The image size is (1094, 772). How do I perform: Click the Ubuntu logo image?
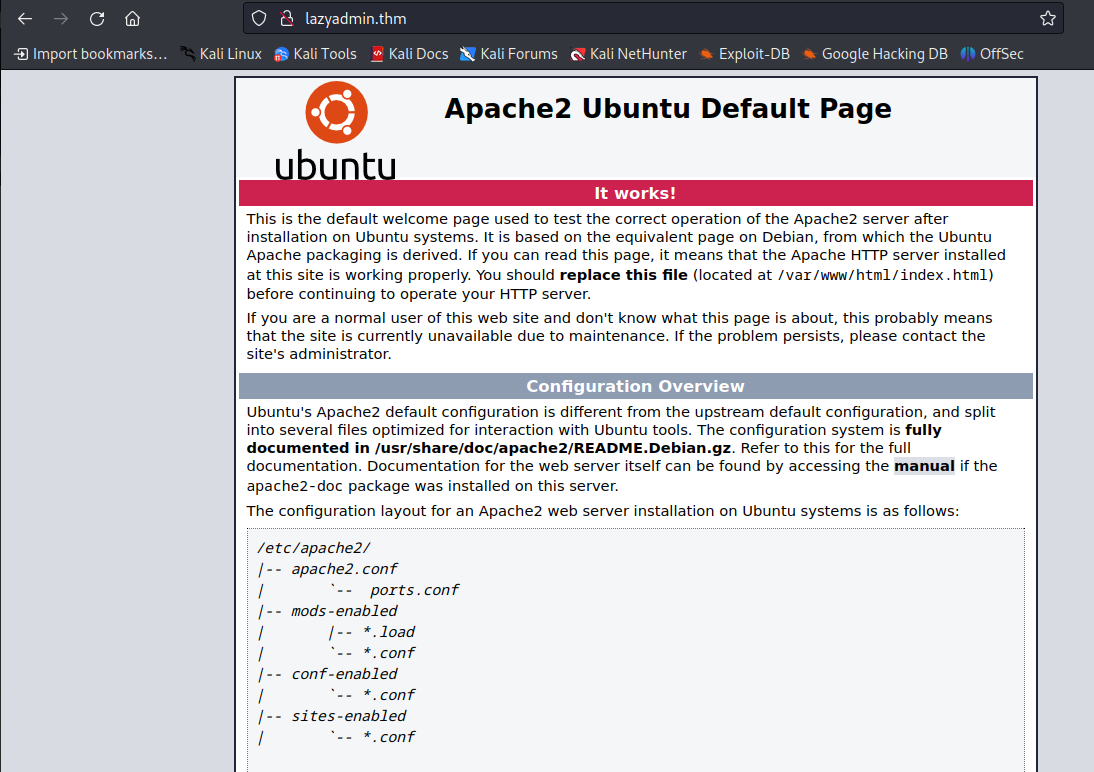click(x=336, y=131)
